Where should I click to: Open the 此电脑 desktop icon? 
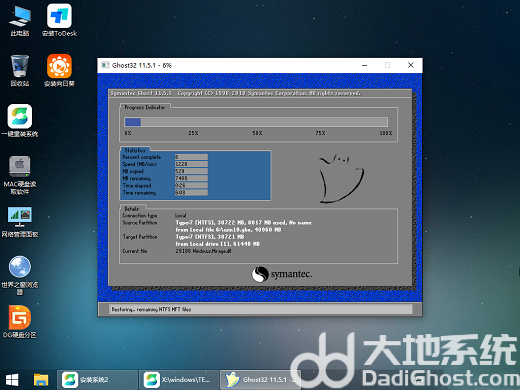pyautogui.click(x=20, y=20)
